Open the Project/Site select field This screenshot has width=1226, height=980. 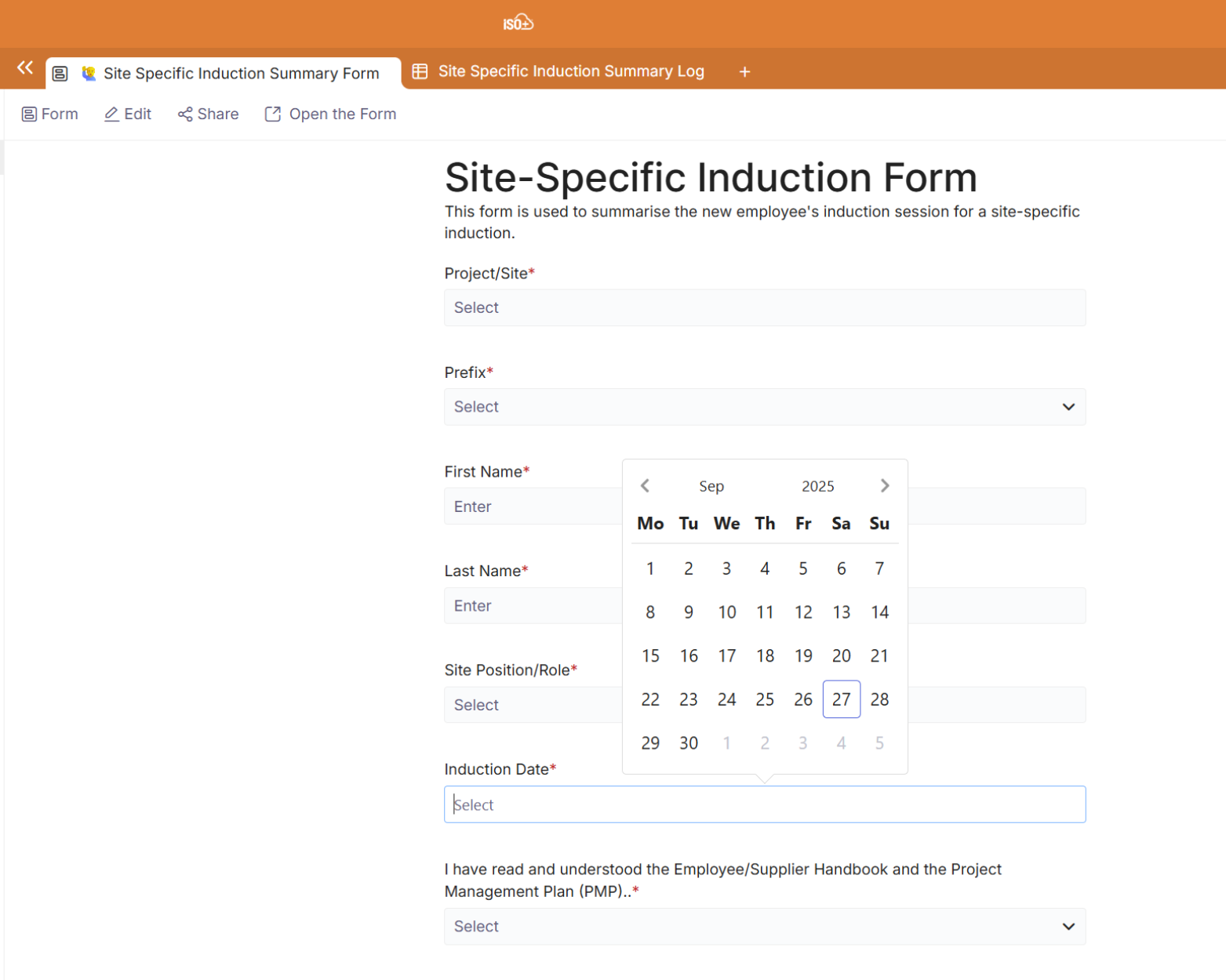[764, 308]
